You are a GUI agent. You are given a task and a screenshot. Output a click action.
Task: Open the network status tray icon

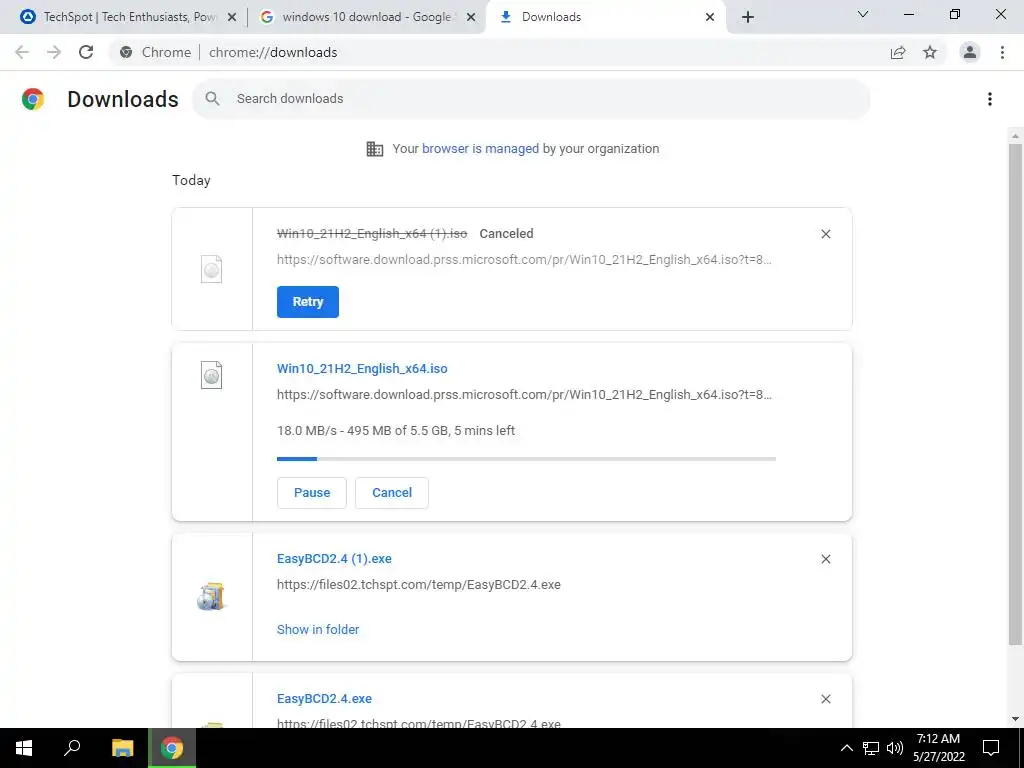pyautogui.click(x=871, y=748)
